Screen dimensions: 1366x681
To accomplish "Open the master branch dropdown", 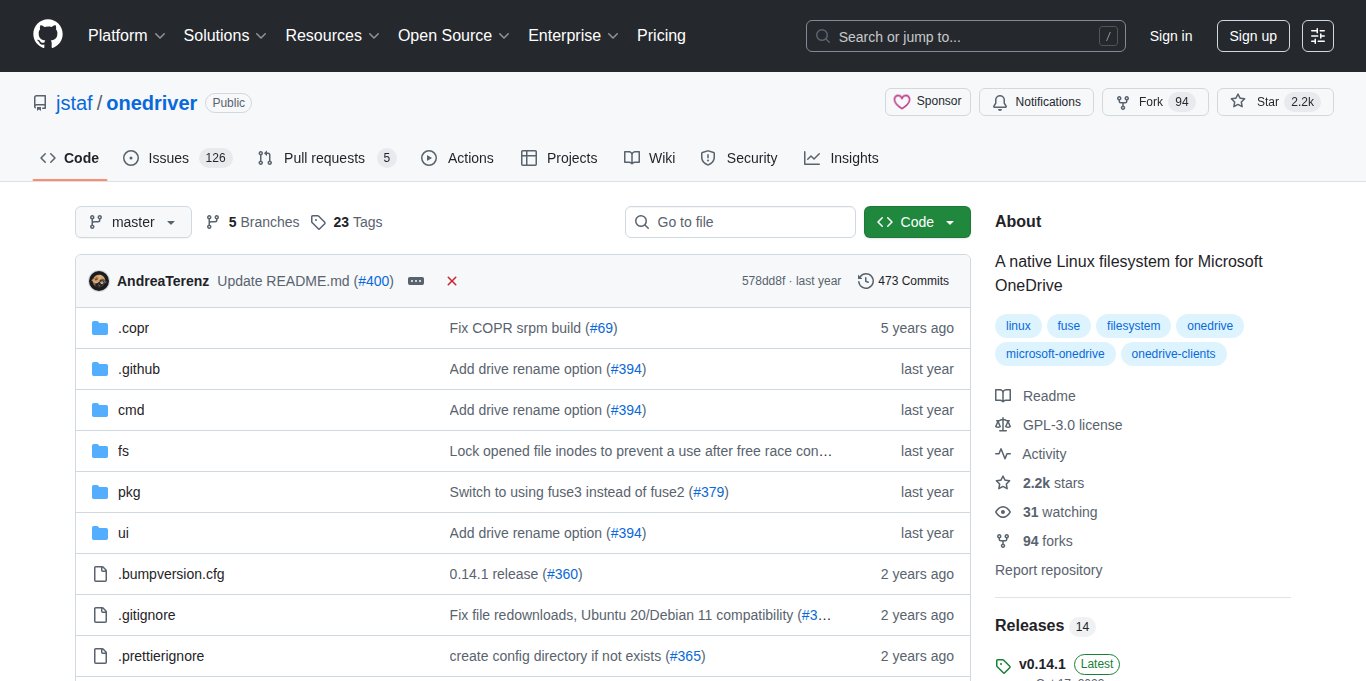I will coord(133,222).
